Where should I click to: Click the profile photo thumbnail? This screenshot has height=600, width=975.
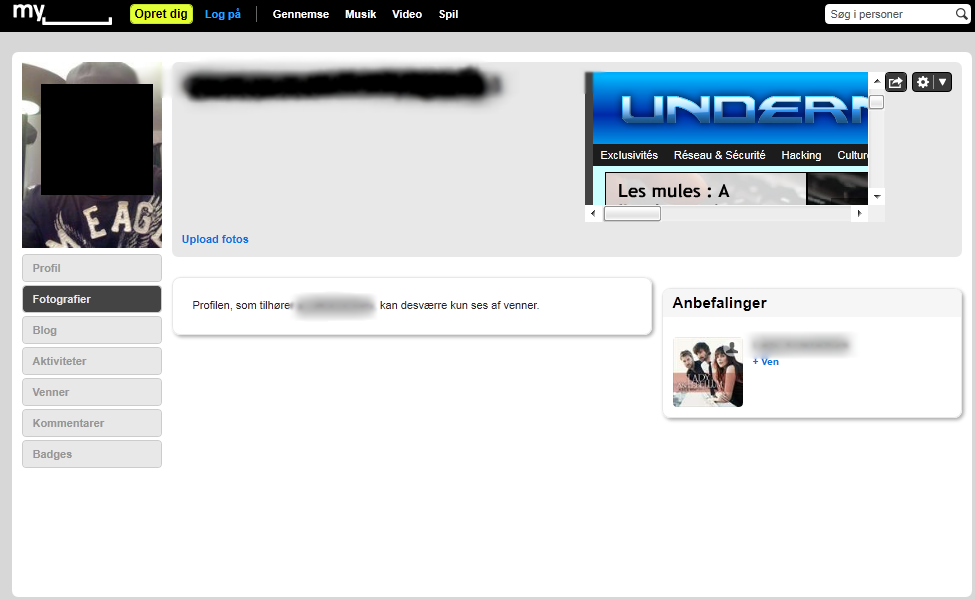(92, 155)
